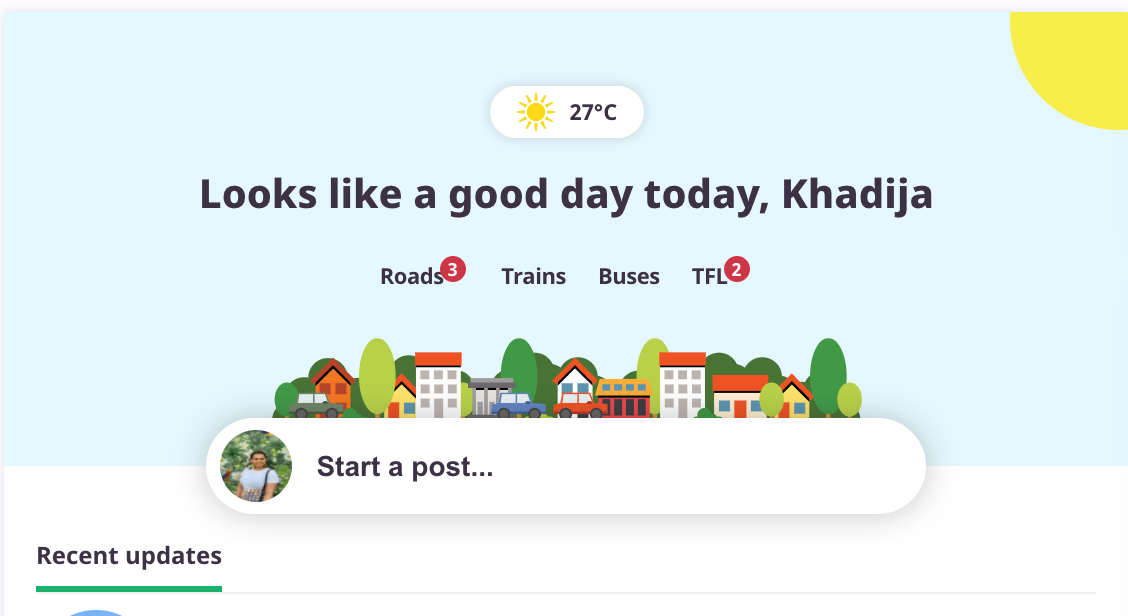Switch to the Trains tab
1128x616 pixels.
534,276
